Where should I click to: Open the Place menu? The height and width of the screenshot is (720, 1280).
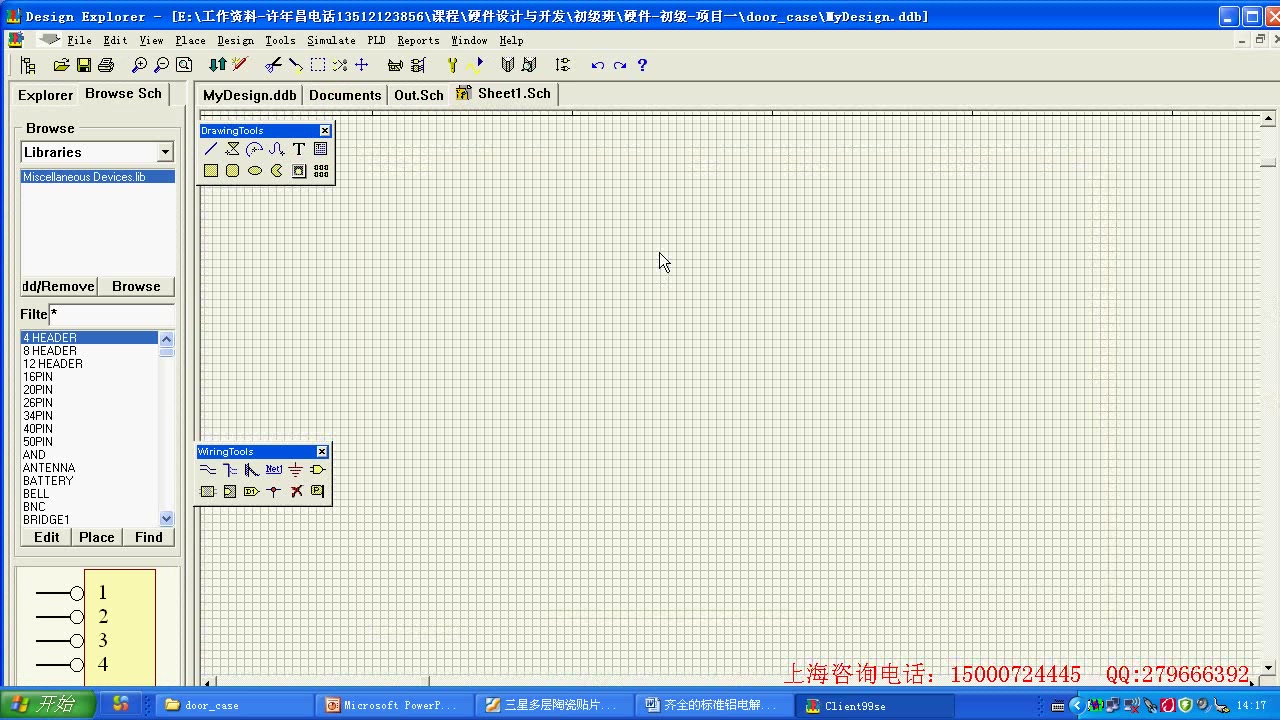point(190,40)
